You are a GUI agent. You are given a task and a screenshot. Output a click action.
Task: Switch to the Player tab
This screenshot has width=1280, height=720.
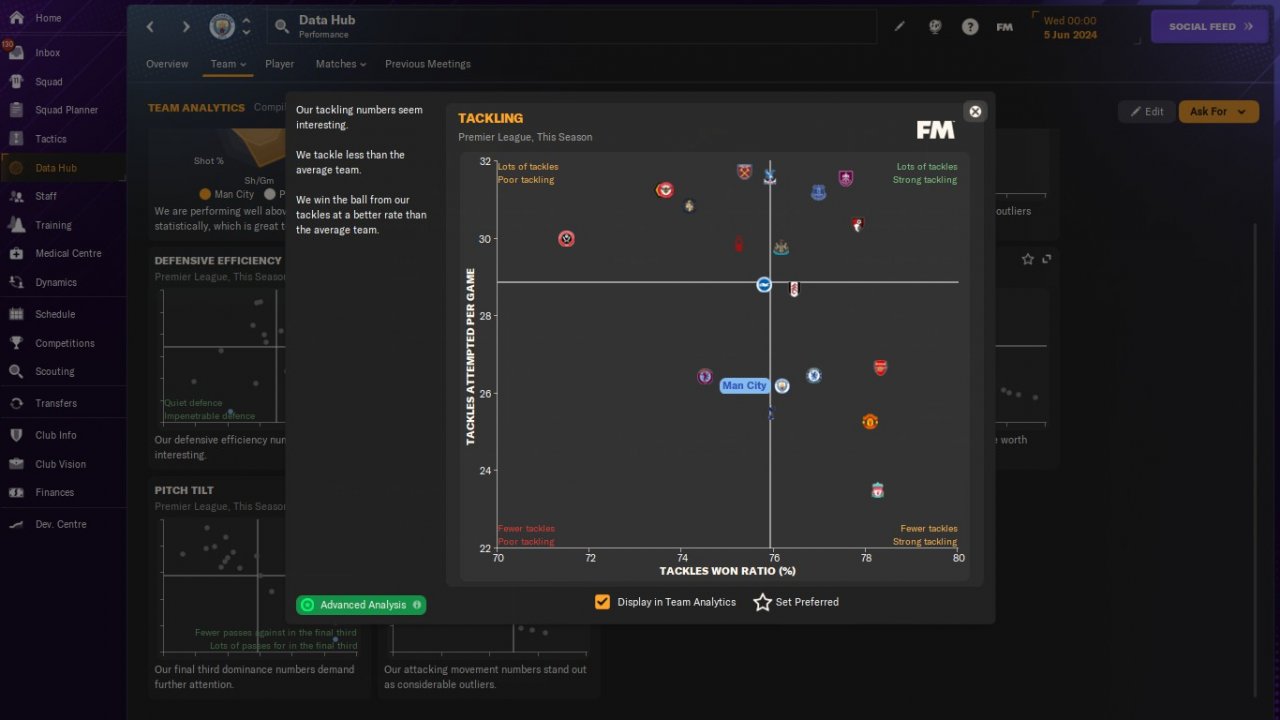tap(280, 64)
